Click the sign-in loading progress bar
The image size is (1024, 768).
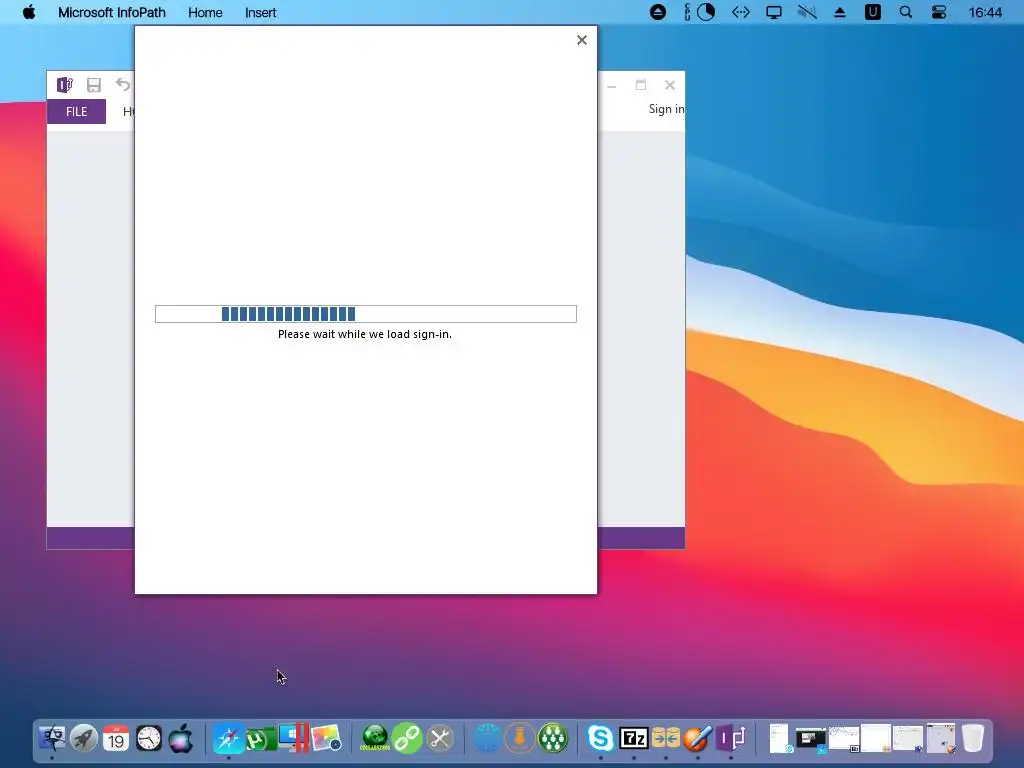pyautogui.click(x=366, y=314)
